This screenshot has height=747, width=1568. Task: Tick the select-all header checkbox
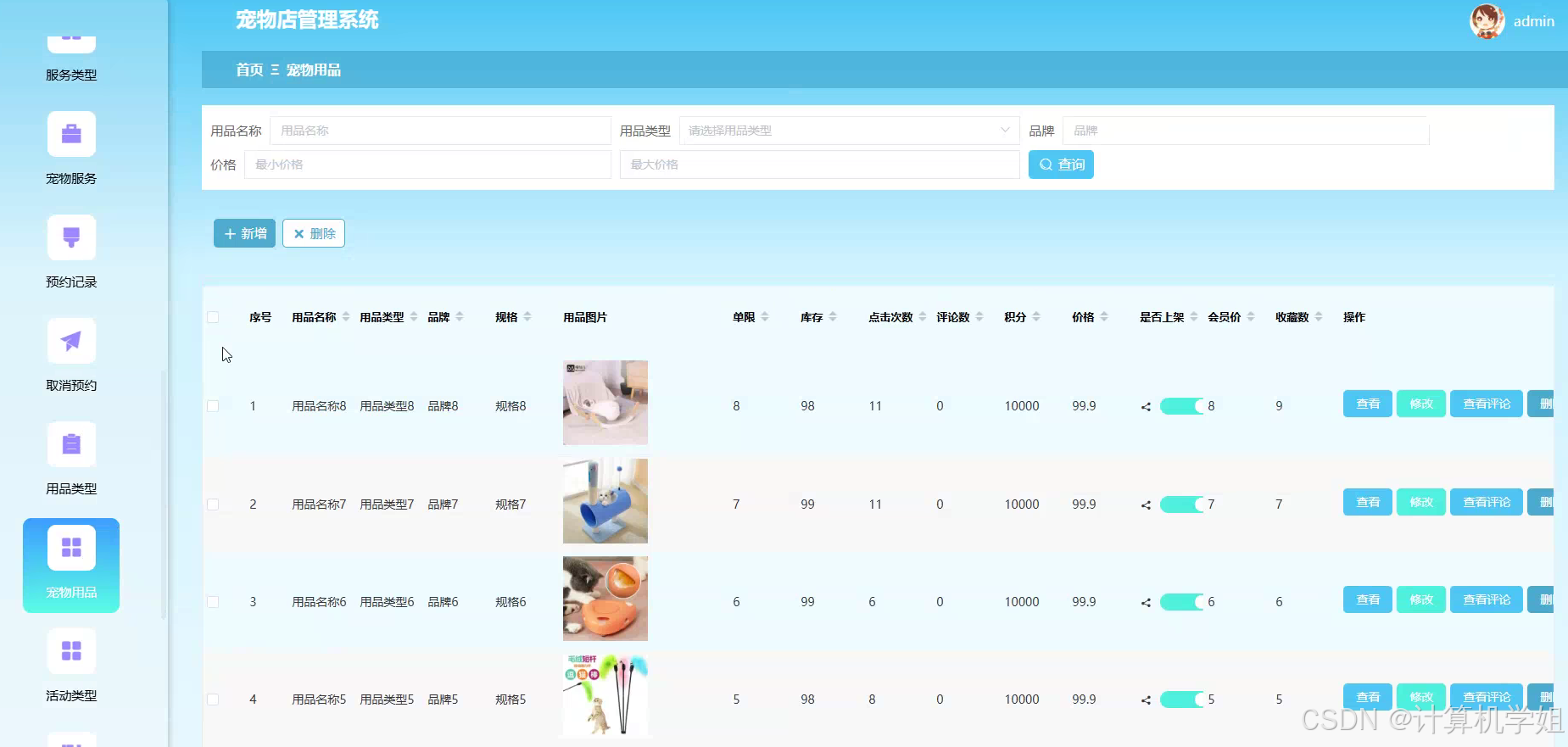[x=213, y=317]
